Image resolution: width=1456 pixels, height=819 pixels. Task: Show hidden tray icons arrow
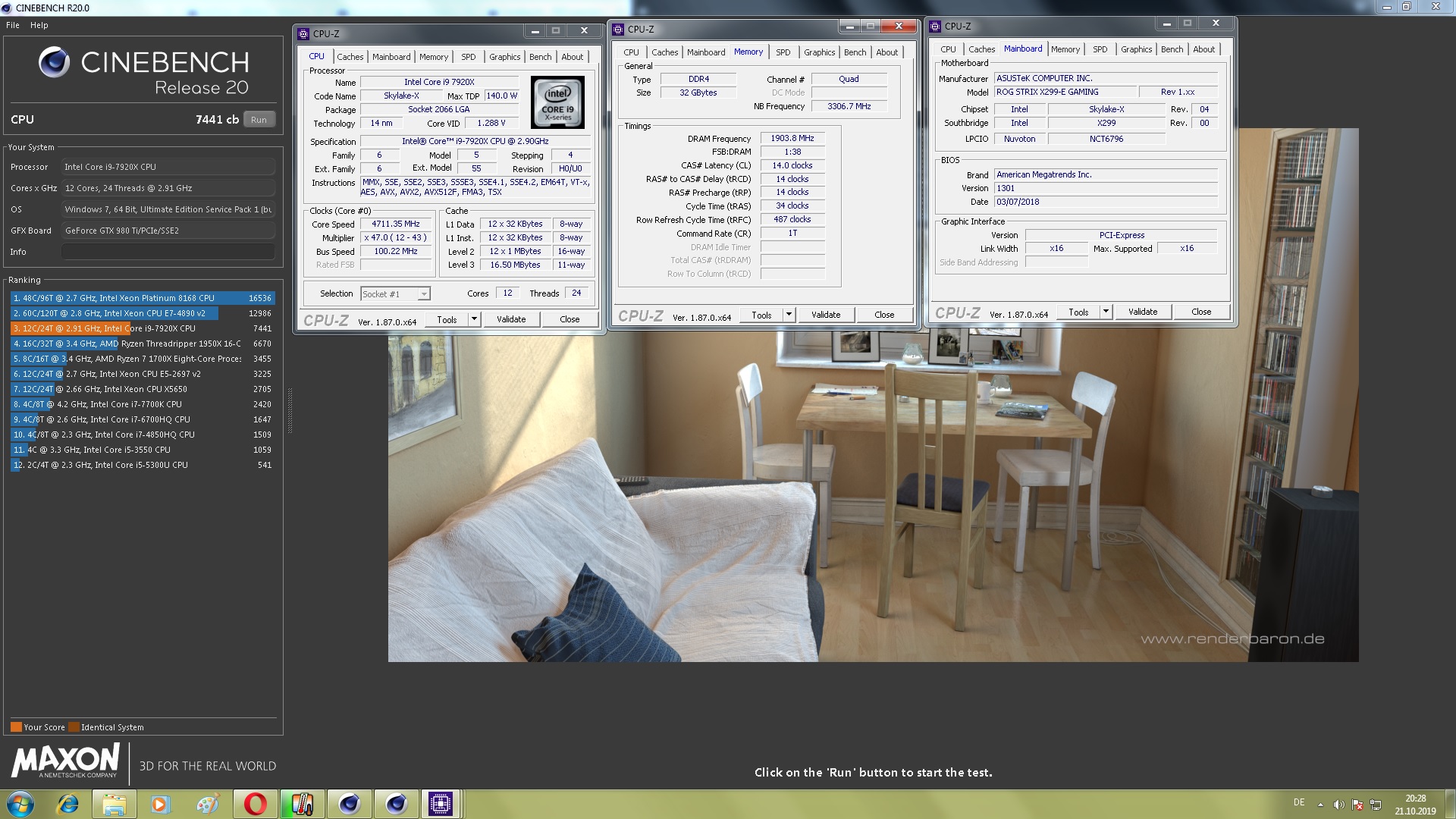1320,805
